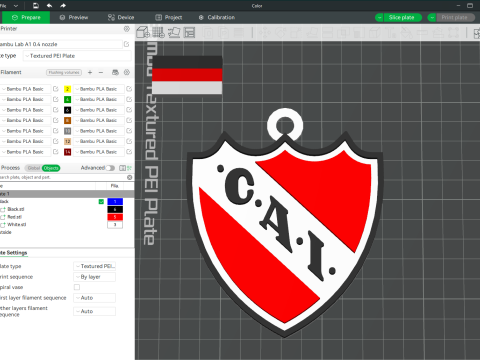Clear the object search field
This screenshot has height=360, width=480.
(x=130, y=177)
